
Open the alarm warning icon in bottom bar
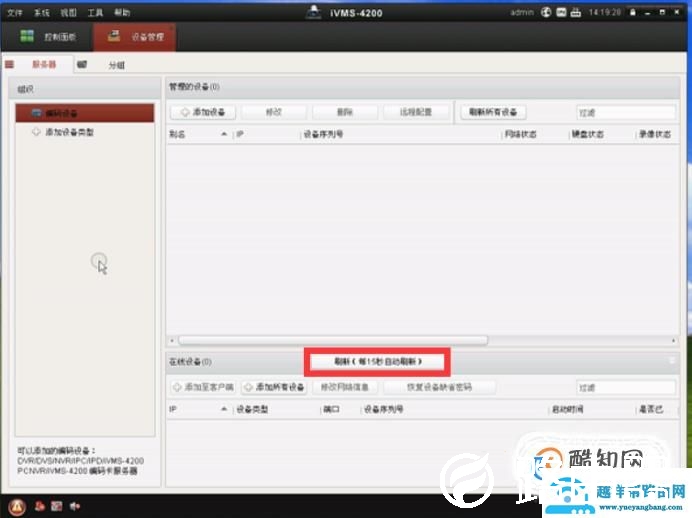pyautogui.click(x=17, y=507)
